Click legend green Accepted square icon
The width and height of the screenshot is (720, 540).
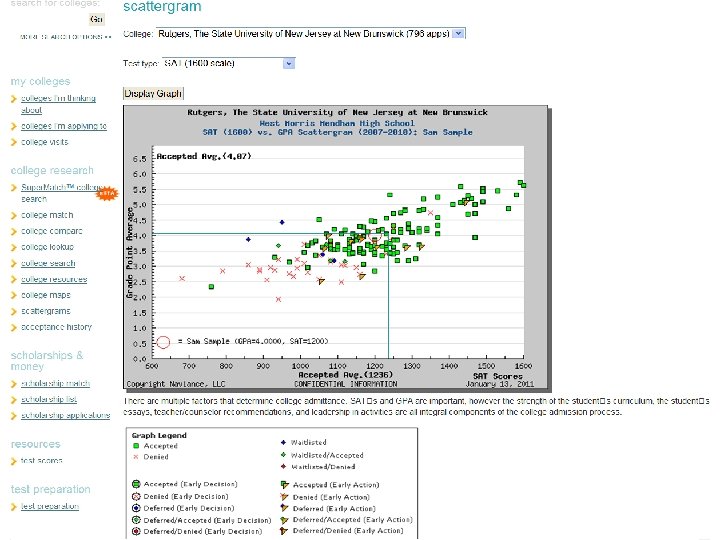136,446
